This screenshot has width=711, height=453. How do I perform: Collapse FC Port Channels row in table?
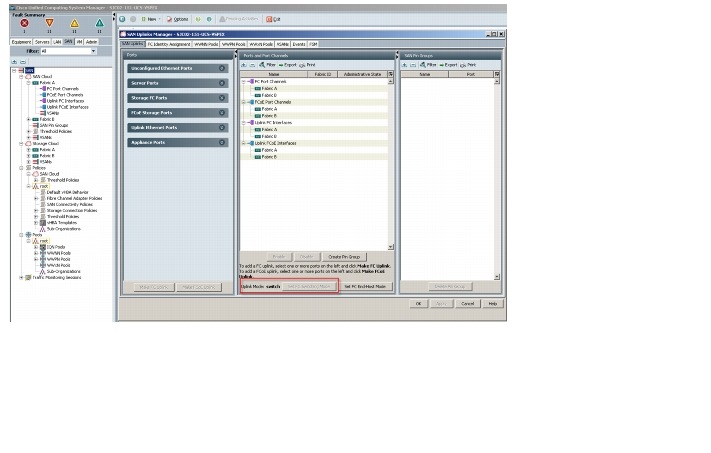coord(243,82)
